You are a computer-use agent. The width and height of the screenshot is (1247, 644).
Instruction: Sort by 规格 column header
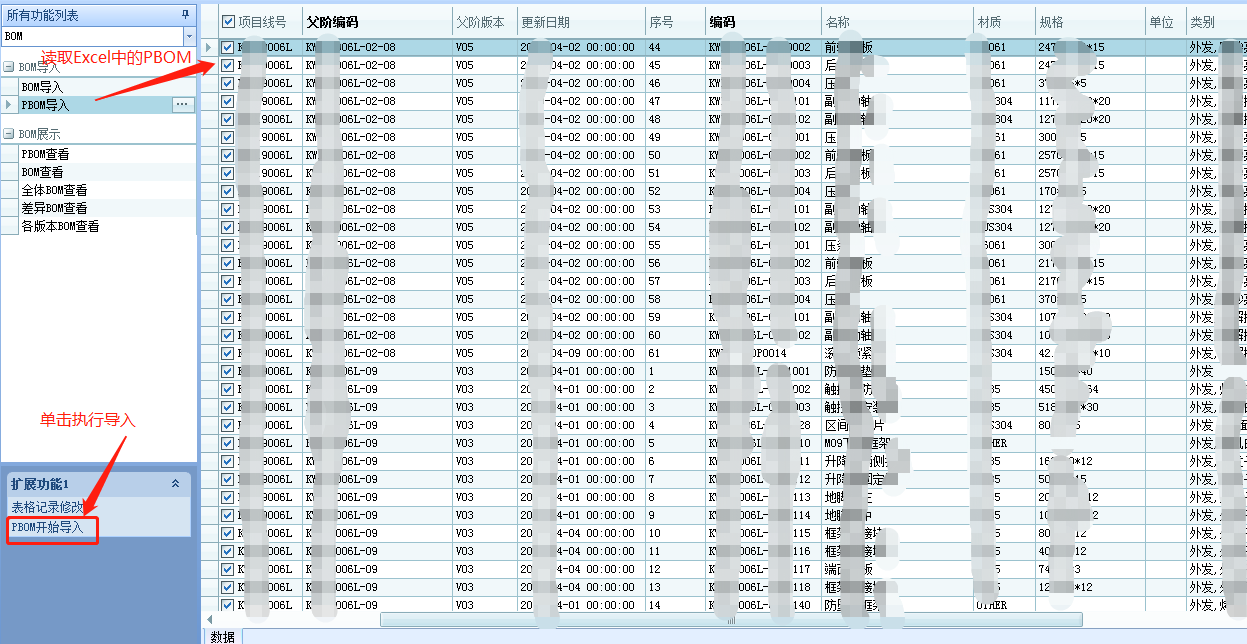point(1090,21)
